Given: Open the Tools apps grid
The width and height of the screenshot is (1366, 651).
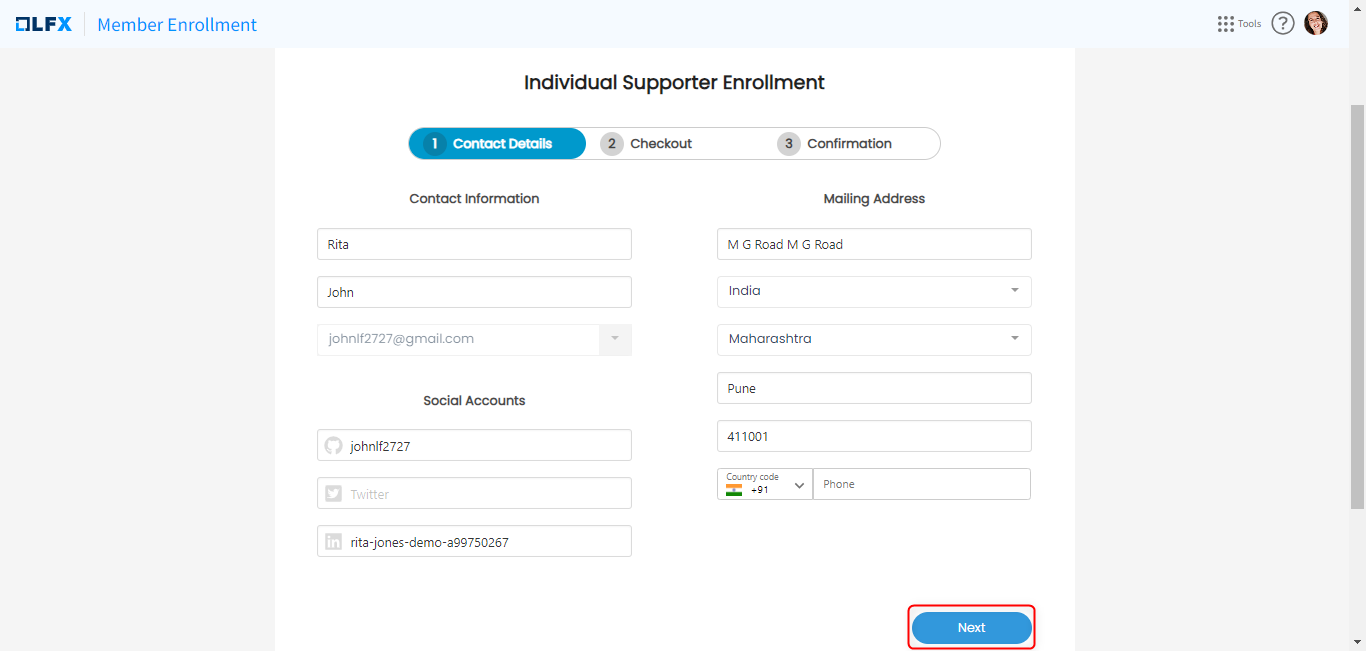Looking at the screenshot, I should tap(1226, 24).
